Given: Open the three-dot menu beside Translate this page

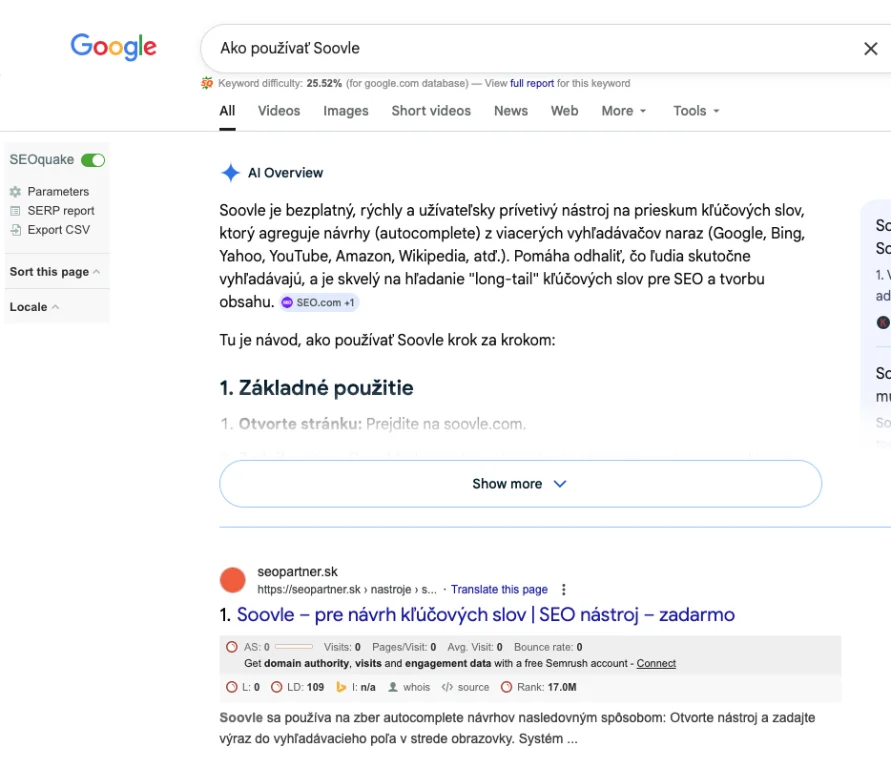Looking at the screenshot, I should 563,590.
